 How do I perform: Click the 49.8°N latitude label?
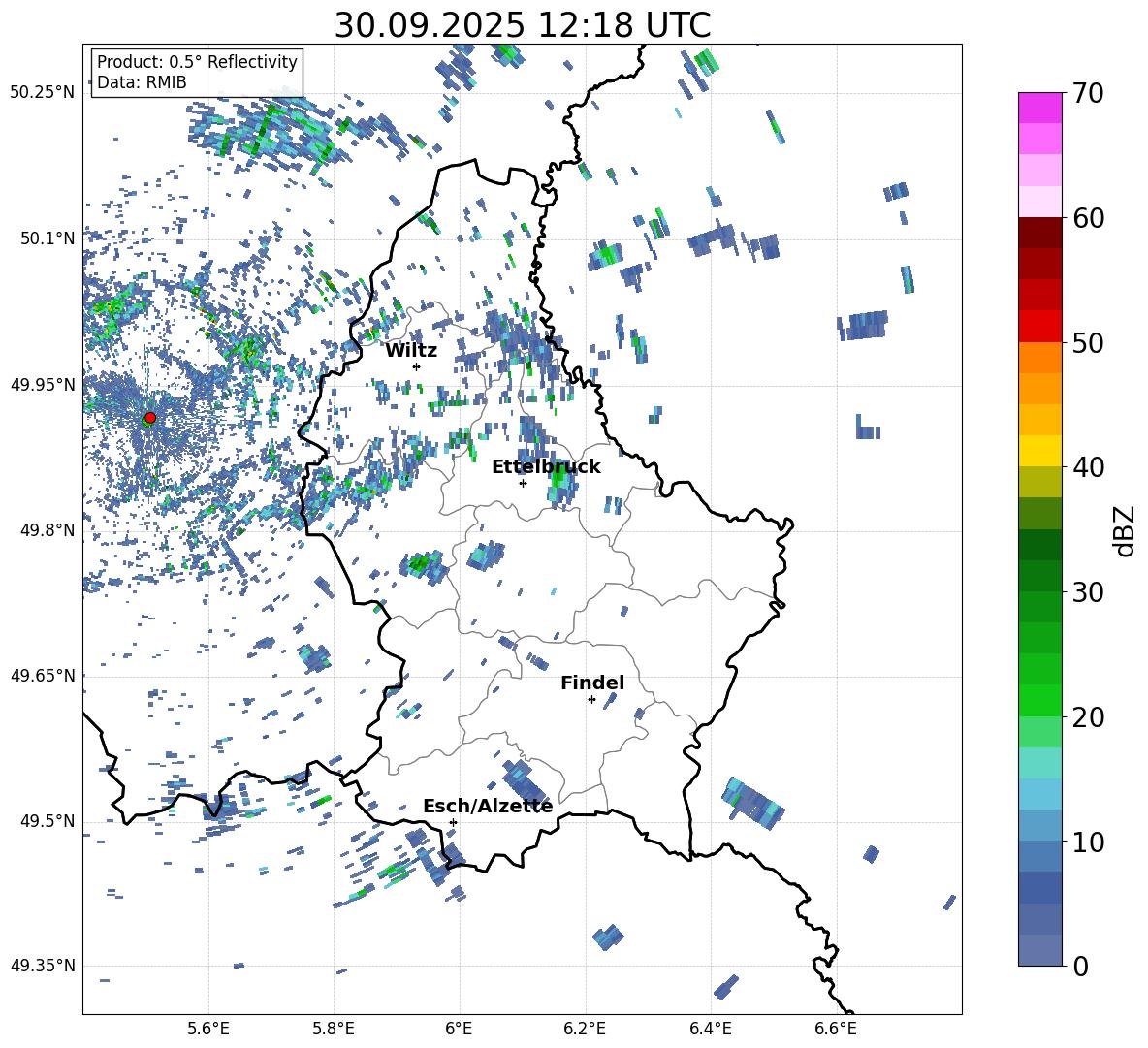click(x=48, y=530)
